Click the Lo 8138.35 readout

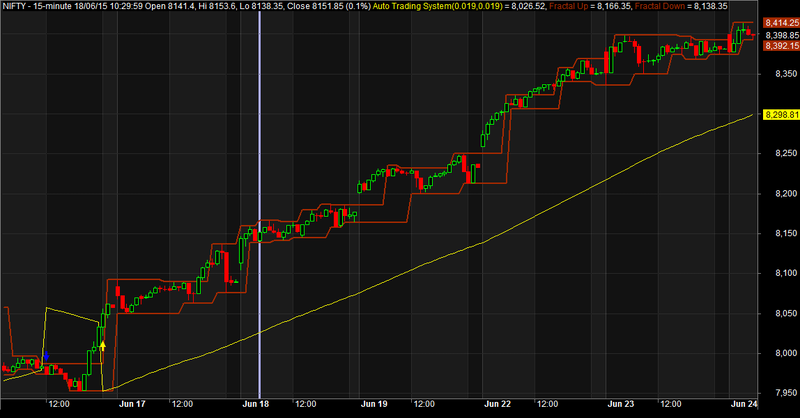pyautogui.click(x=261, y=6)
